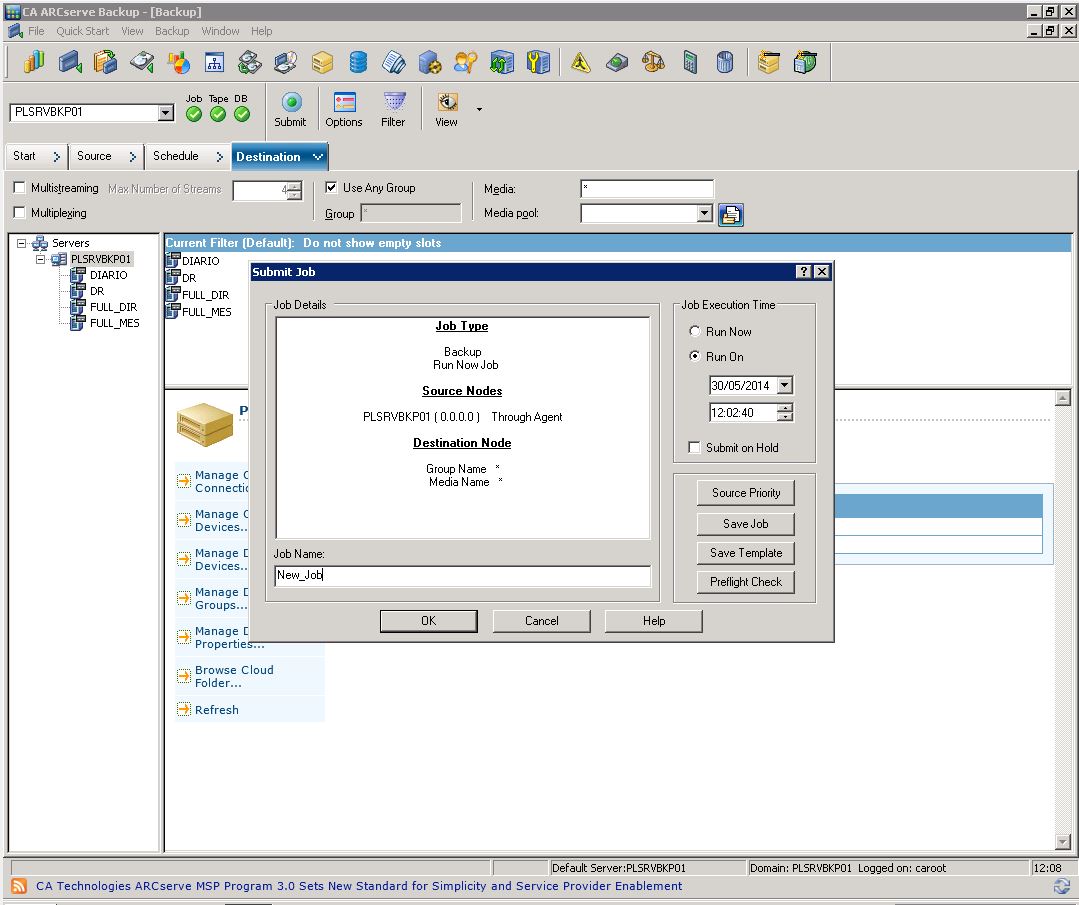Open the Options toolbar icon
This screenshot has height=905, width=1079.
click(x=343, y=103)
